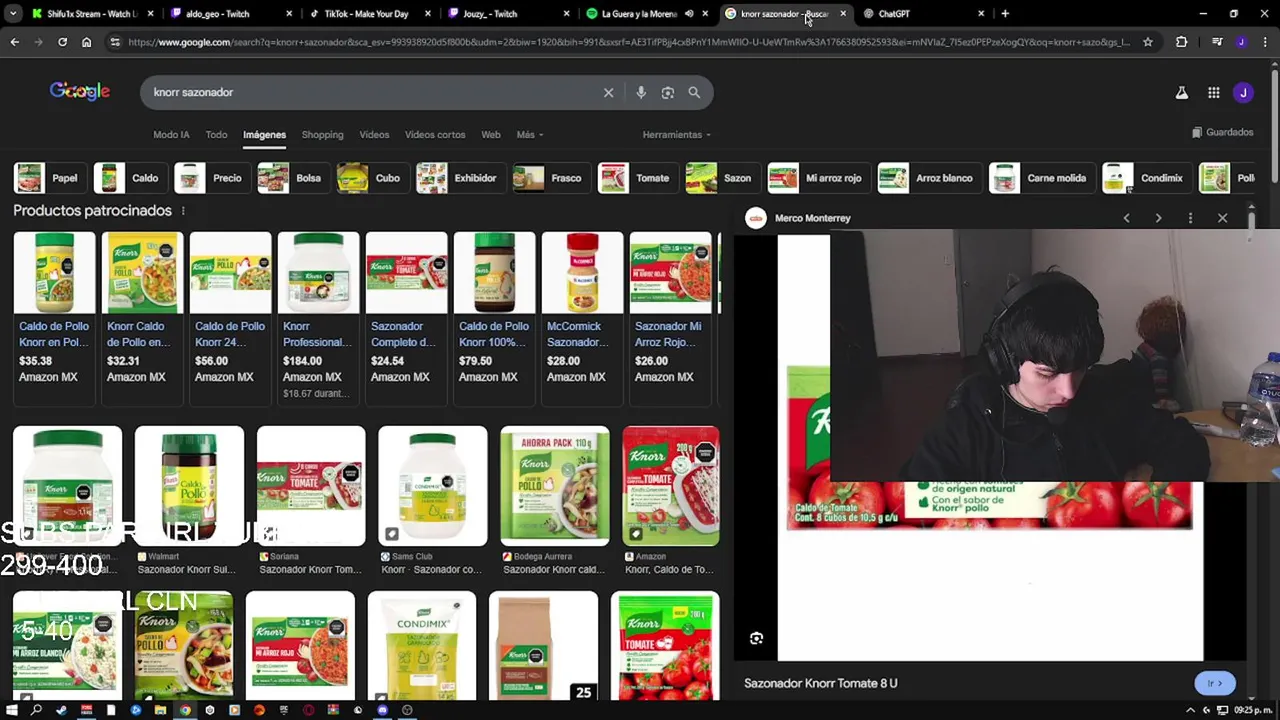
Task: Open the Google account avatar
Action: pos(1243,93)
